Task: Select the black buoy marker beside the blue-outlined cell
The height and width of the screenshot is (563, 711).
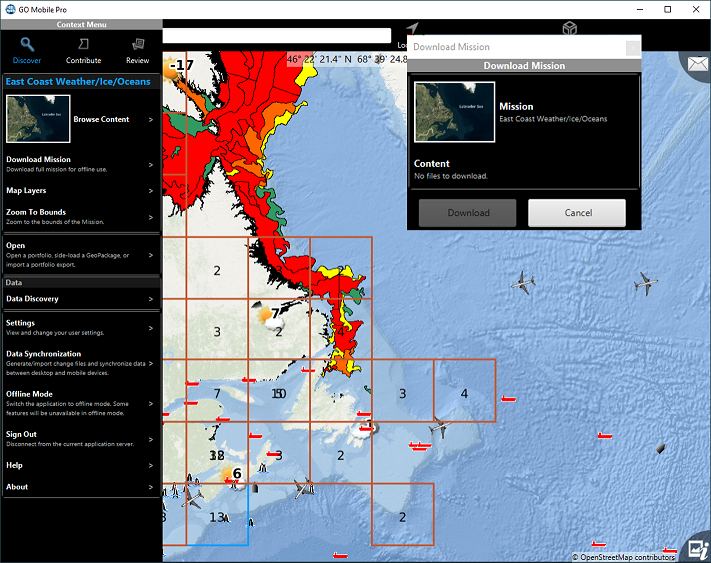Action: click(255, 488)
